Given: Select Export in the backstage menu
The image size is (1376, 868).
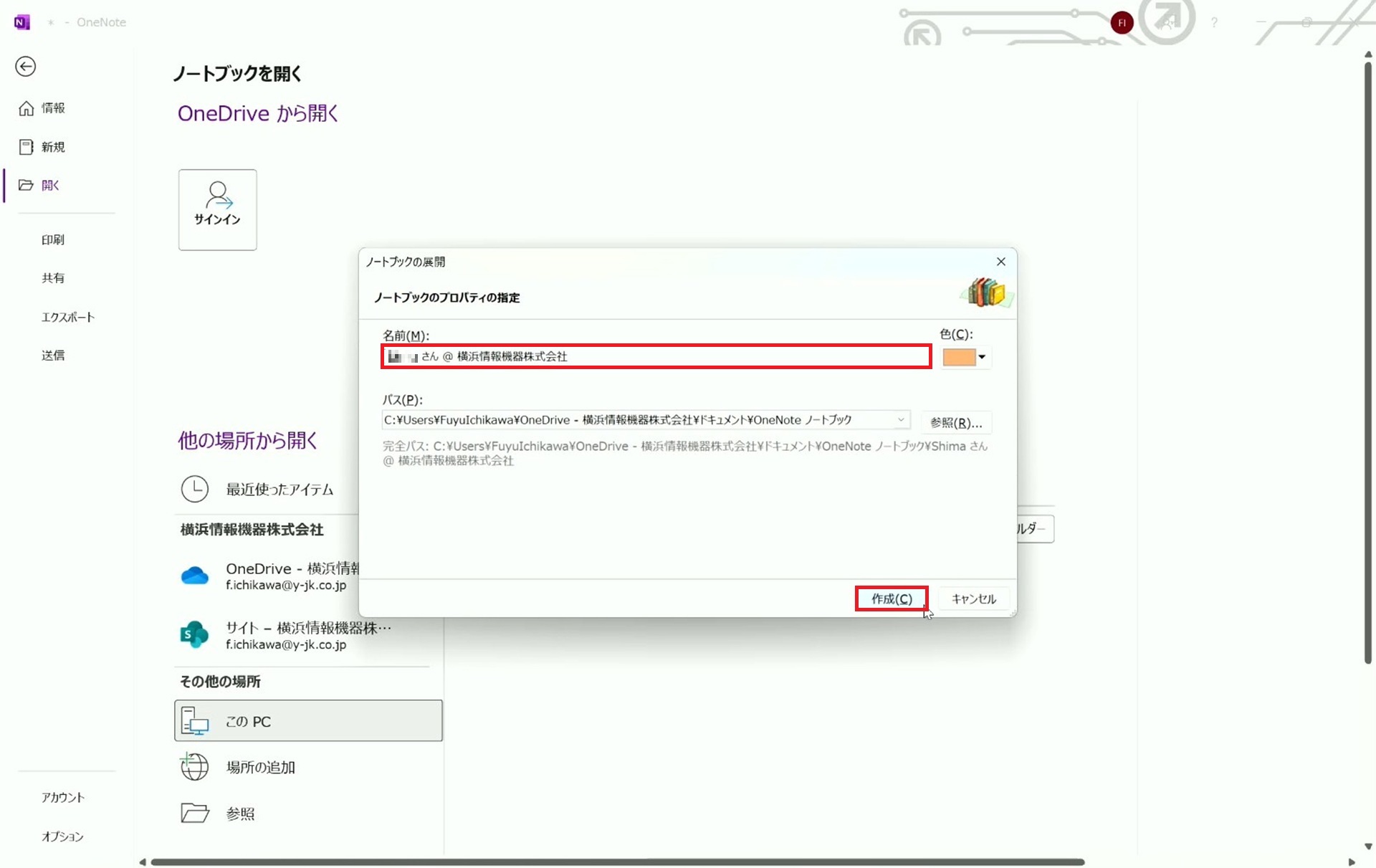Looking at the screenshot, I should [67, 317].
